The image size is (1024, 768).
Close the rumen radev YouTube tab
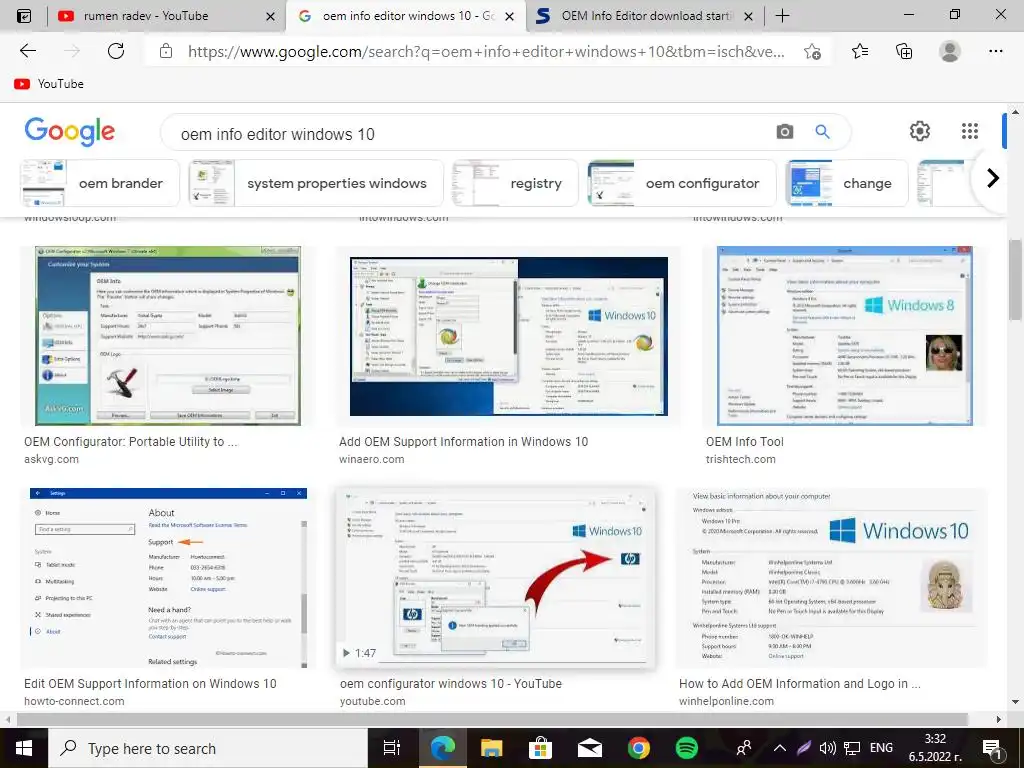[270, 16]
